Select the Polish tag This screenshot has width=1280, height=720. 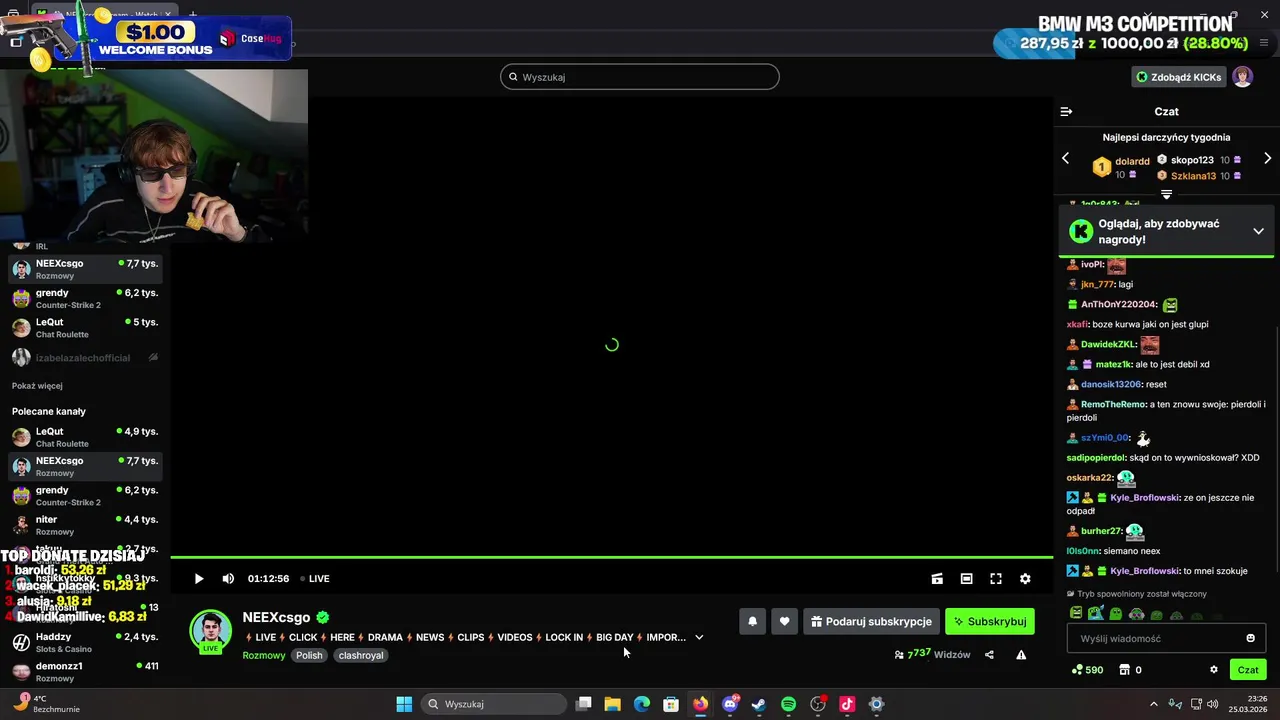click(309, 655)
